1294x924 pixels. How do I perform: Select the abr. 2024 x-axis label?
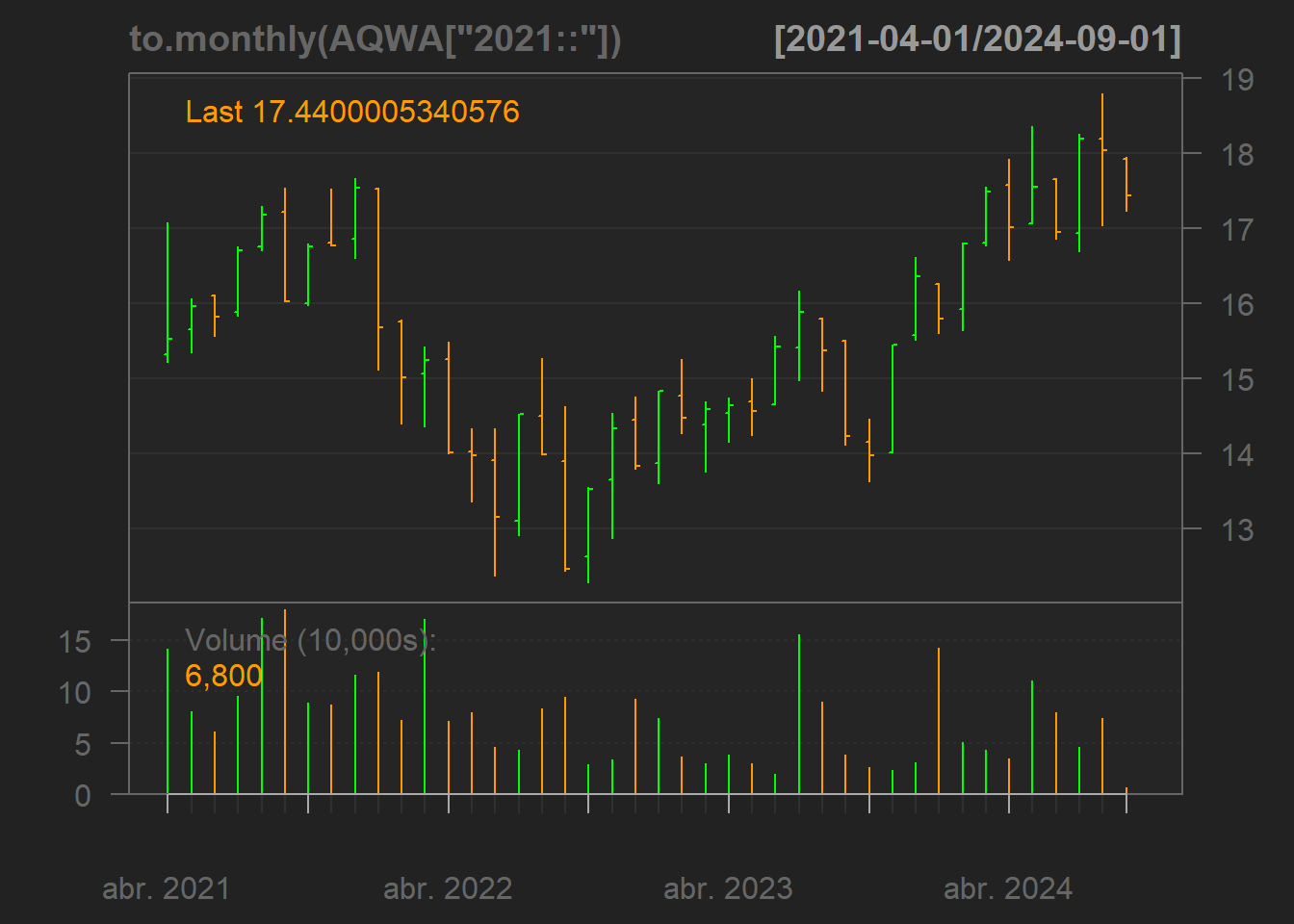tap(1008, 888)
